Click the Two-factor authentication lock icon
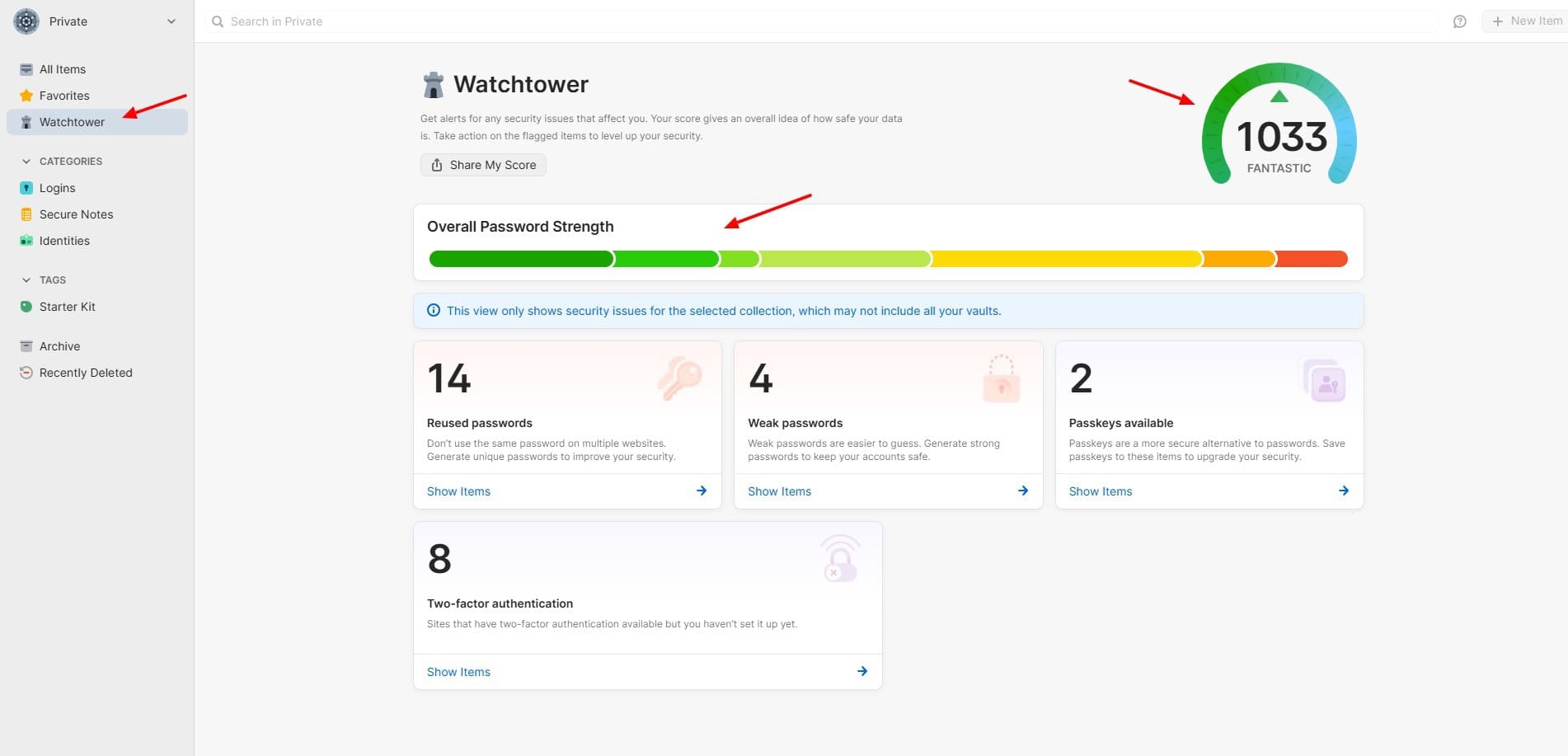The image size is (1568, 756). pyautogui.click(x=840, y=560)
